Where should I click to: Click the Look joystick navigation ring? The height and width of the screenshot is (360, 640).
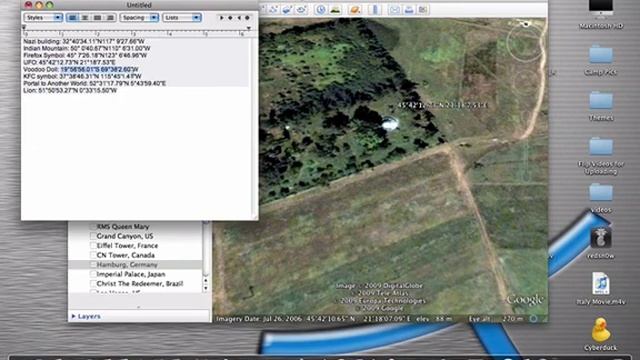click(525, 43)
